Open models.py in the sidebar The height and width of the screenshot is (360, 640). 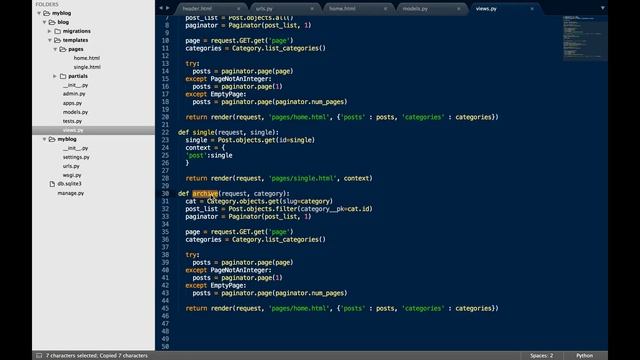point(75,112)
